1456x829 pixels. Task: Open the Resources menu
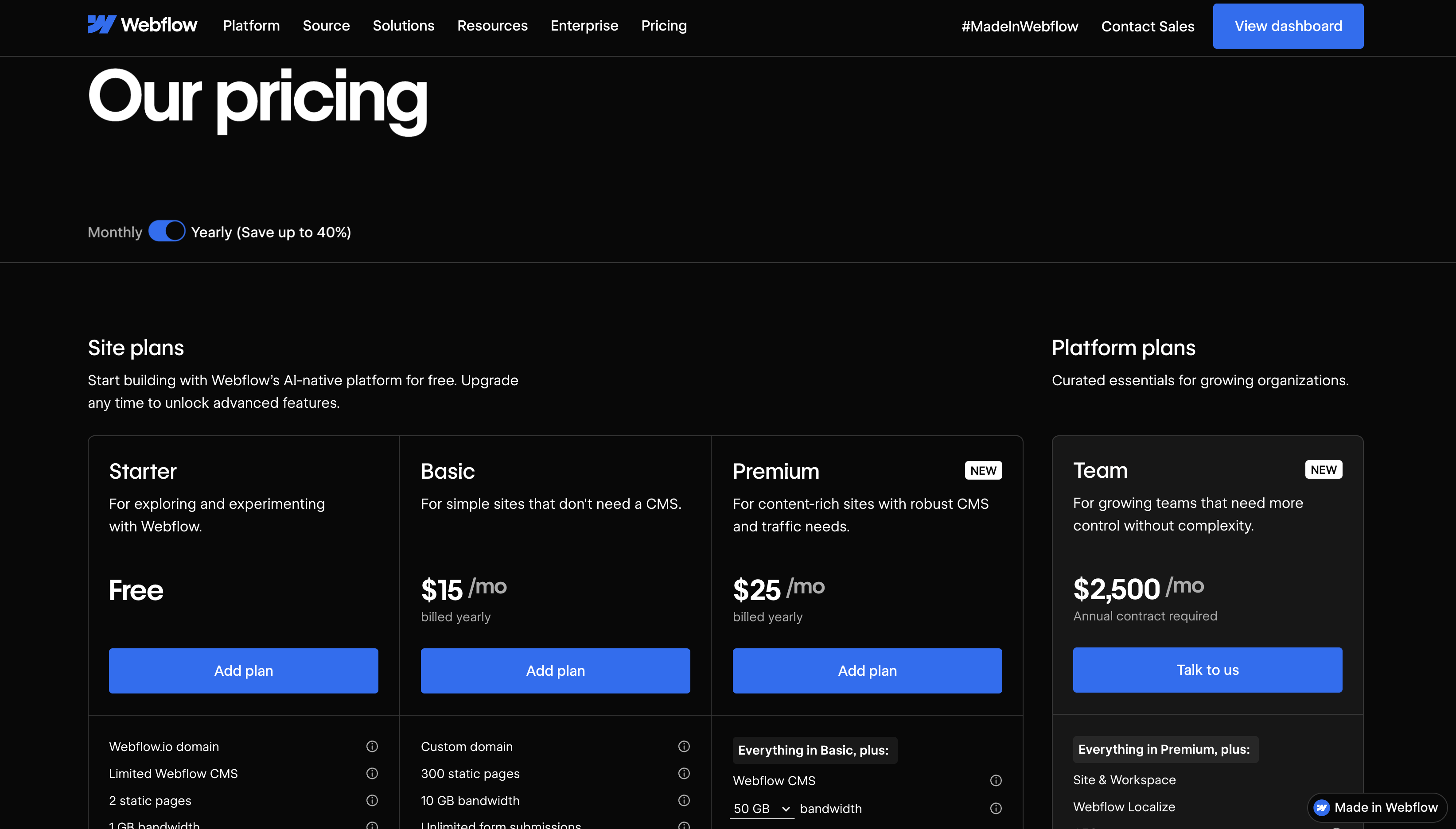pos(492,26)
